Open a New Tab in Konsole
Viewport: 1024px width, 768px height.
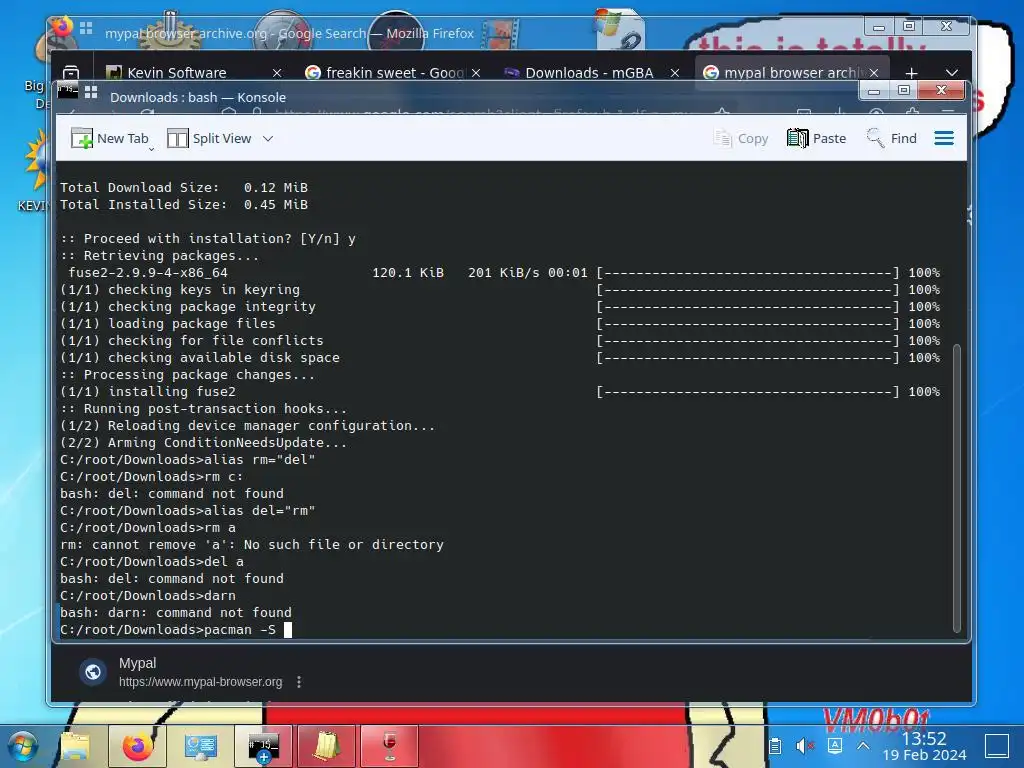[110, 138]
